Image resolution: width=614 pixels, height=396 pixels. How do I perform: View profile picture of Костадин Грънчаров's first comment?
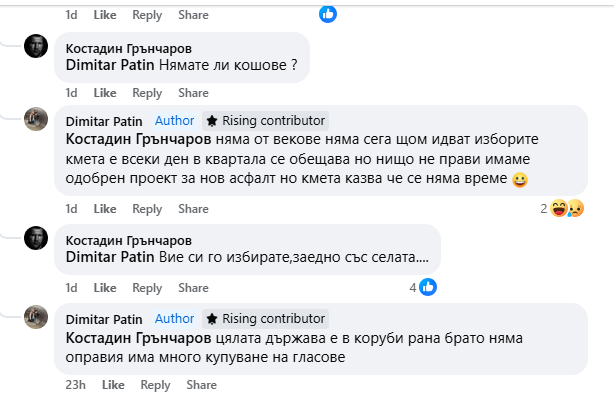click(x=36, y=46)
